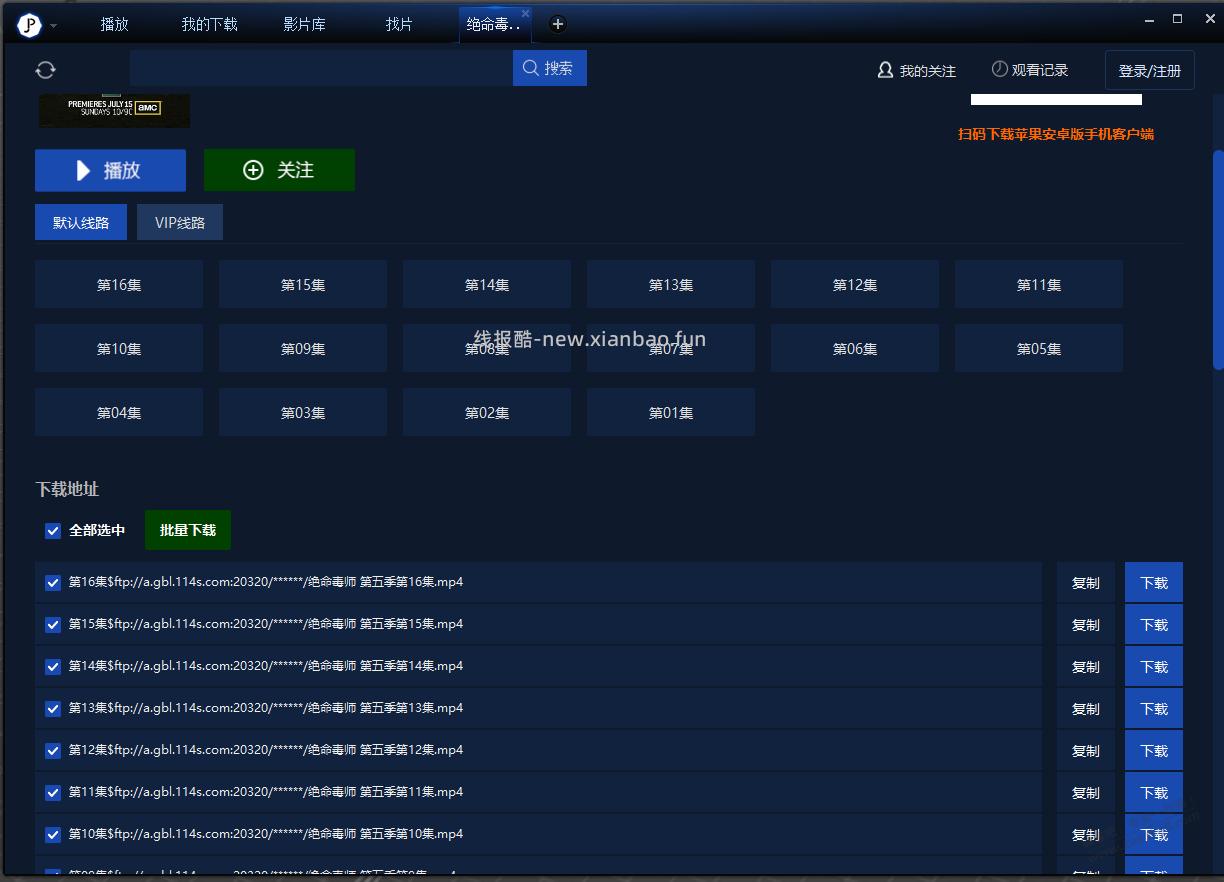Switch to the 我的下载 tab
The width and height of the screenshot is (1224, 882).
(x=210, y=24)
